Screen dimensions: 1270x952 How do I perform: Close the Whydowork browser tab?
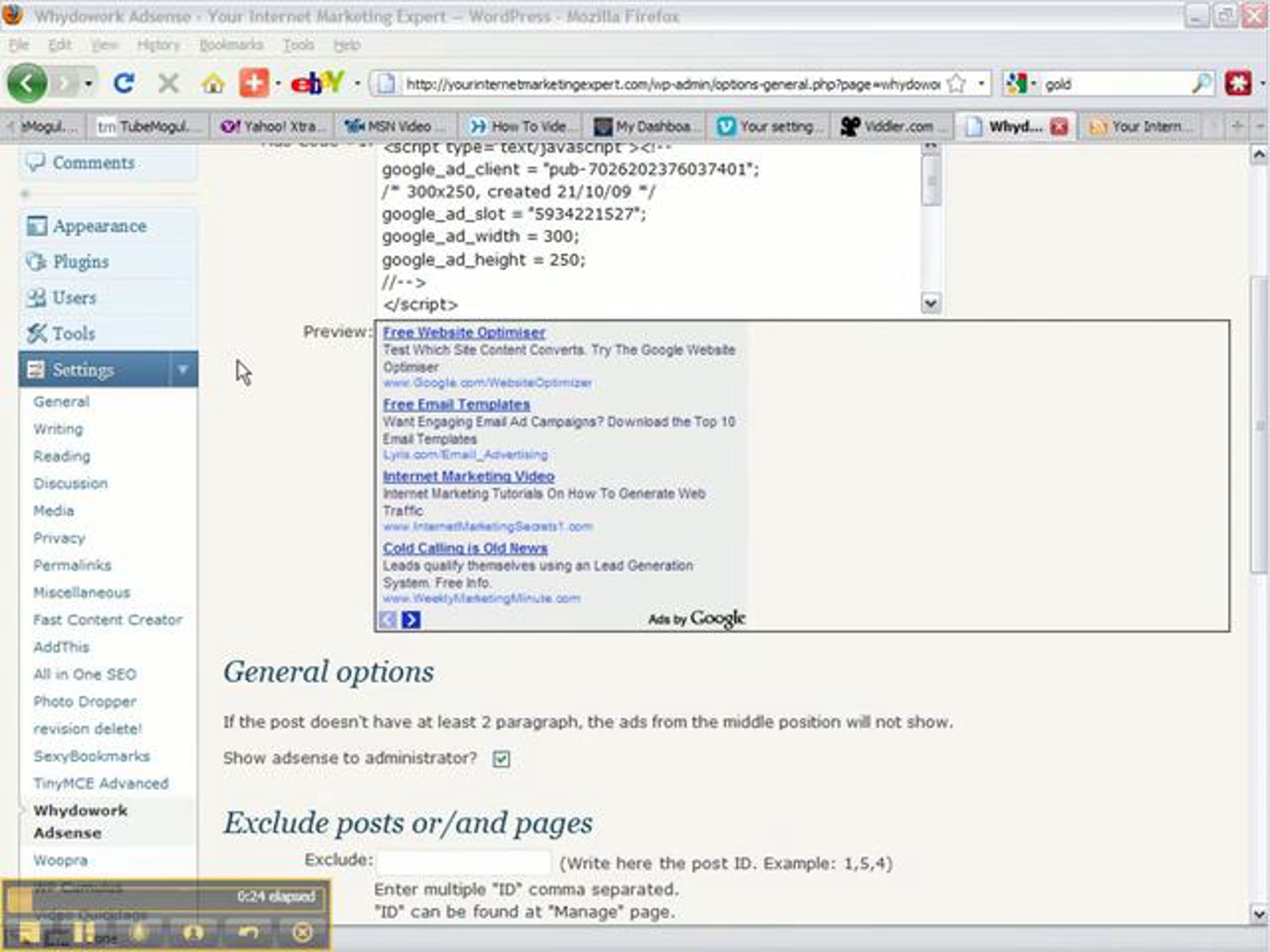click(x=1059, y=126)
